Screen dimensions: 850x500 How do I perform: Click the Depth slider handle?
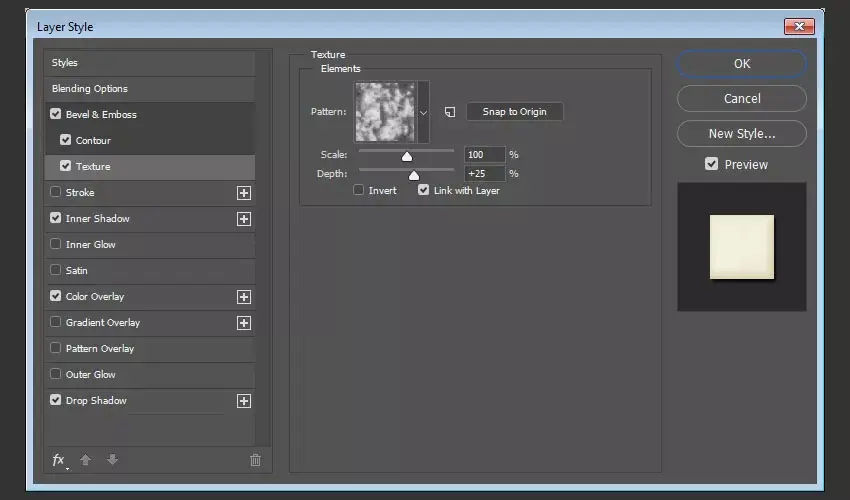(414, 175)
